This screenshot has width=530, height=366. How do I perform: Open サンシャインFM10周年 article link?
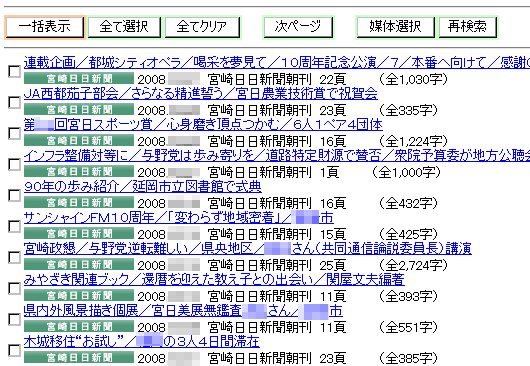pos(179,218)
